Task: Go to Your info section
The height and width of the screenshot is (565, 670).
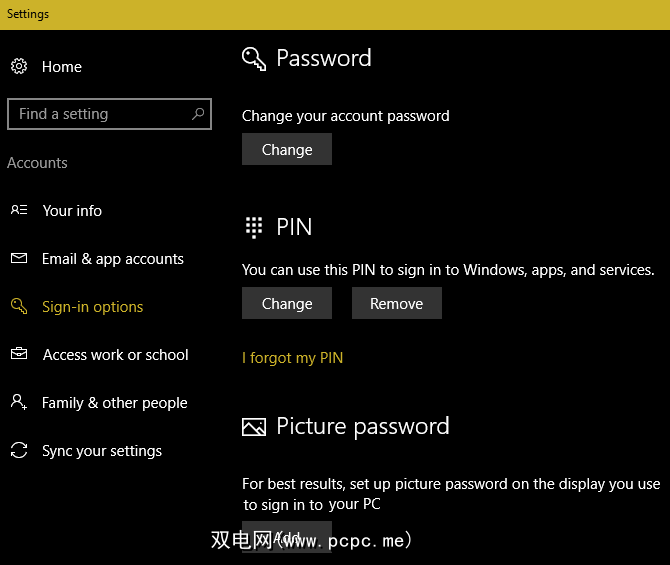Action: click(x=72, y=211)
